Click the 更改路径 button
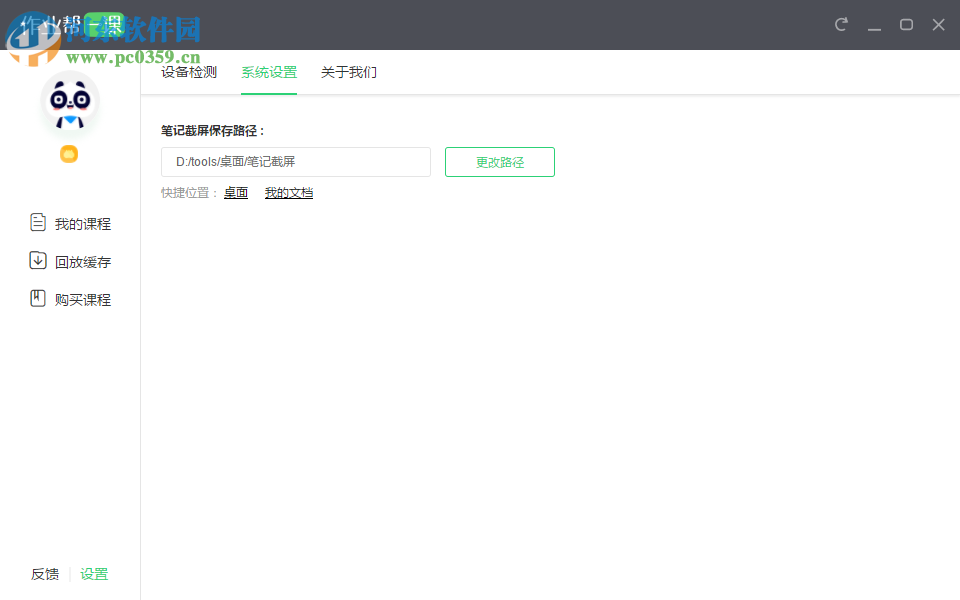 tap(499, 161)
